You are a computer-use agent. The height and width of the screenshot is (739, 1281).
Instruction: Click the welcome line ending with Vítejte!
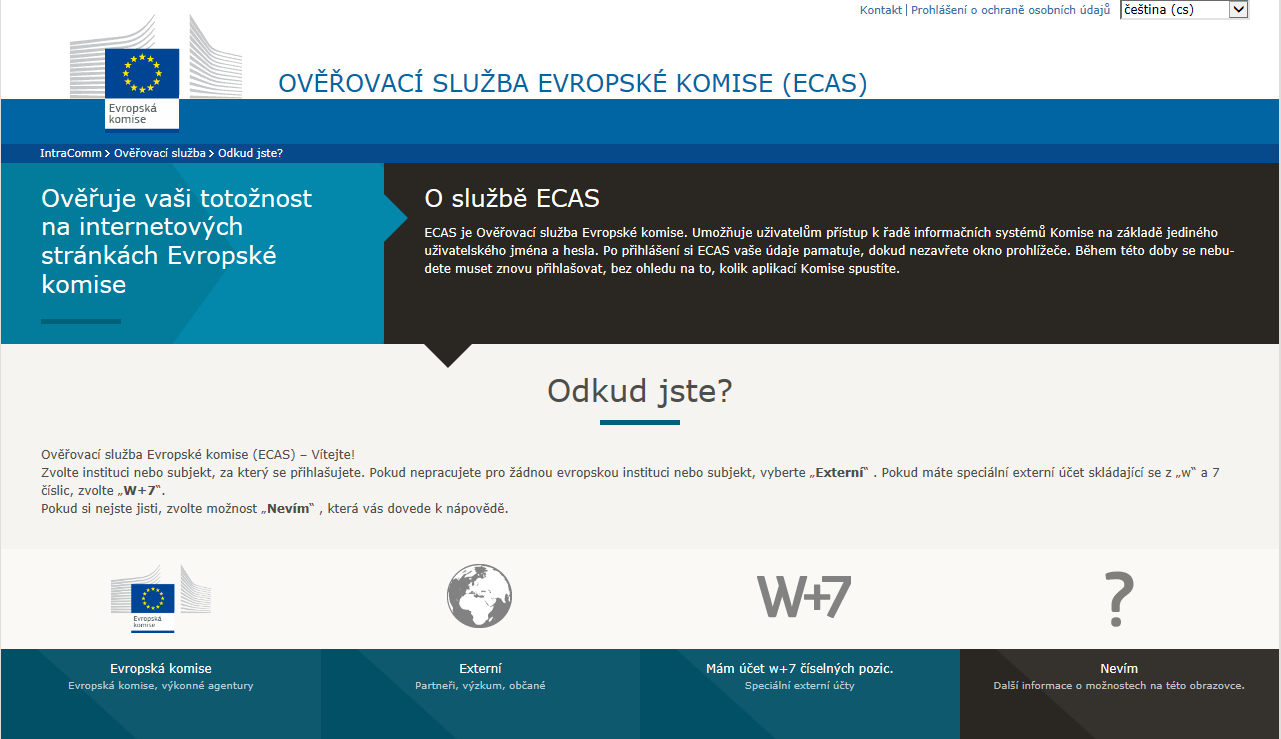coord(198,454)
